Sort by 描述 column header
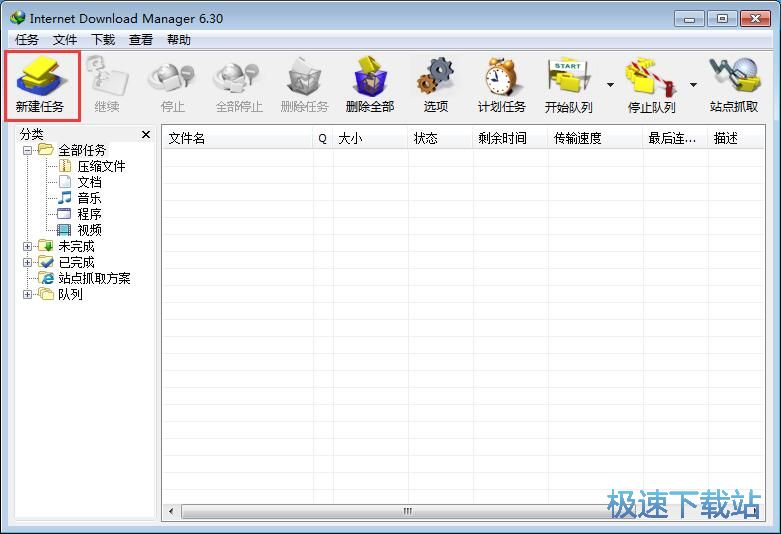The image size is (781, 534). (x=736, y=138)
